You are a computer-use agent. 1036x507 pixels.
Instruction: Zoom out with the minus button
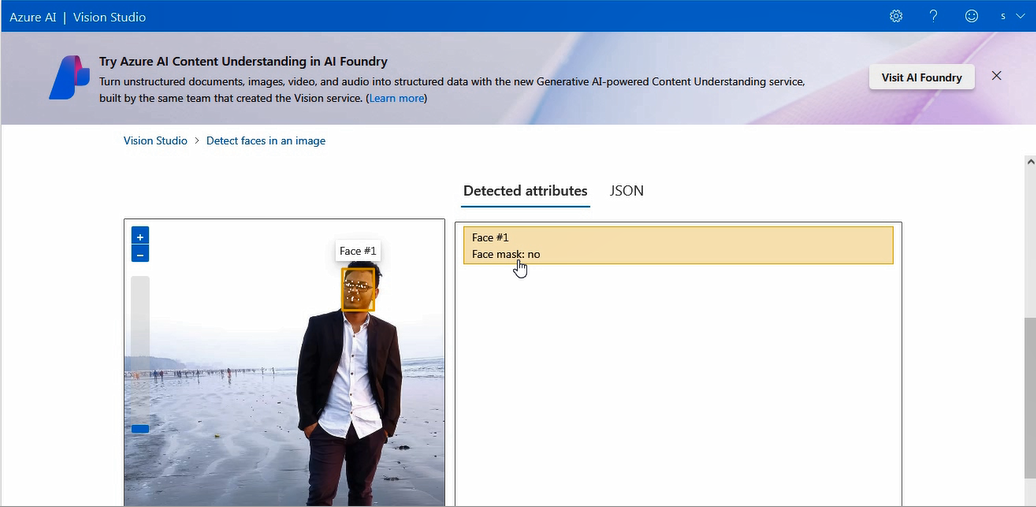point(140,254)
